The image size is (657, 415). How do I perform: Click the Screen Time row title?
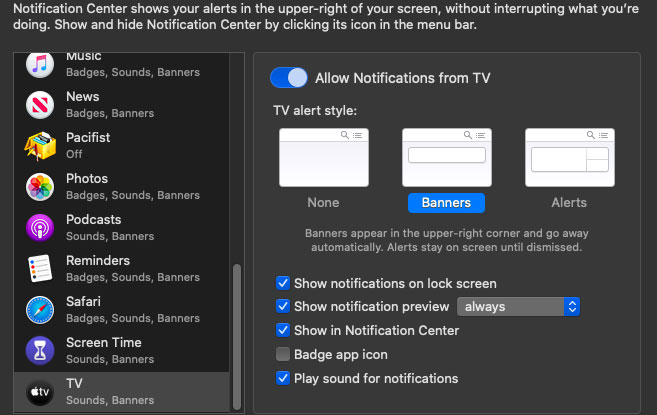tap(103, 342)
